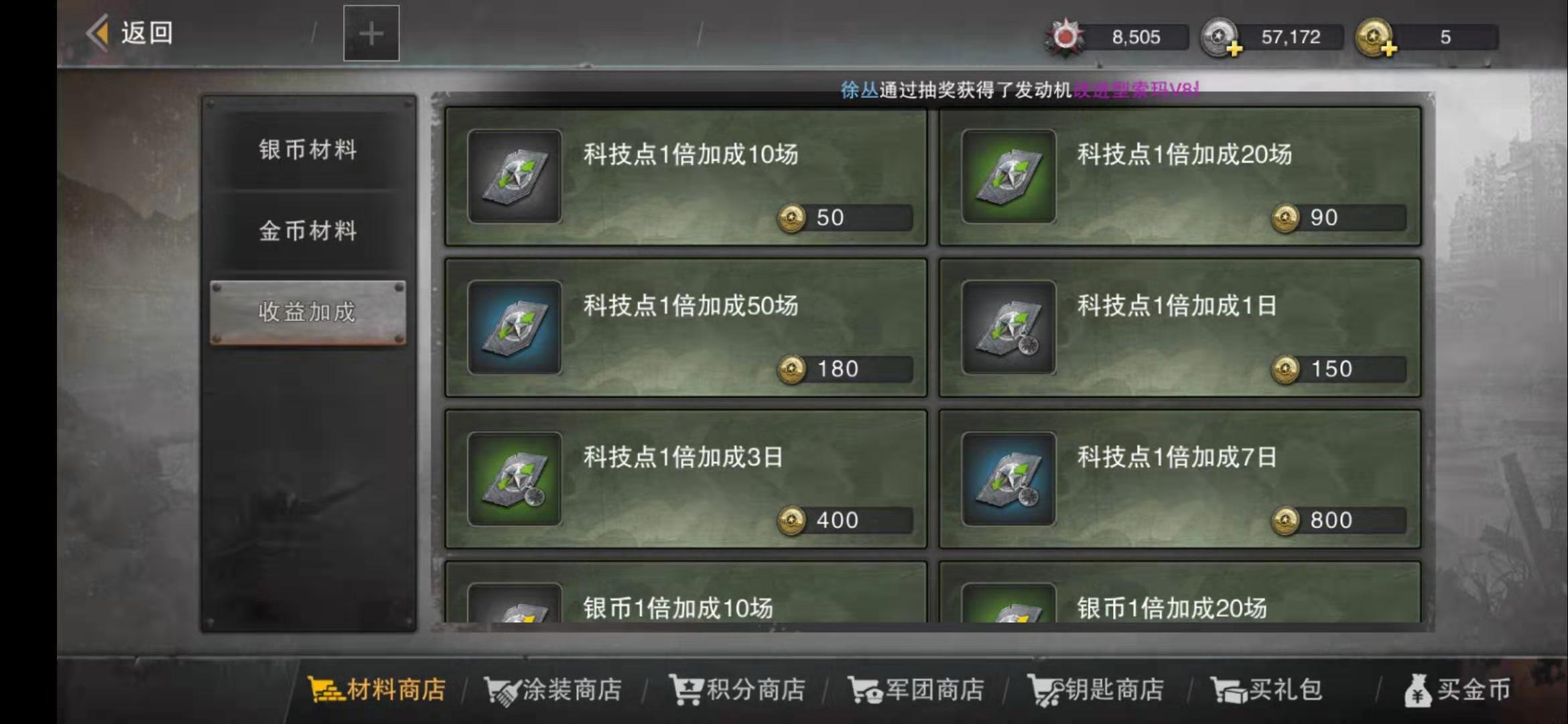
Task: Select 科技点1倍加成10场 item icon
Action: click(x=515, y=176)
